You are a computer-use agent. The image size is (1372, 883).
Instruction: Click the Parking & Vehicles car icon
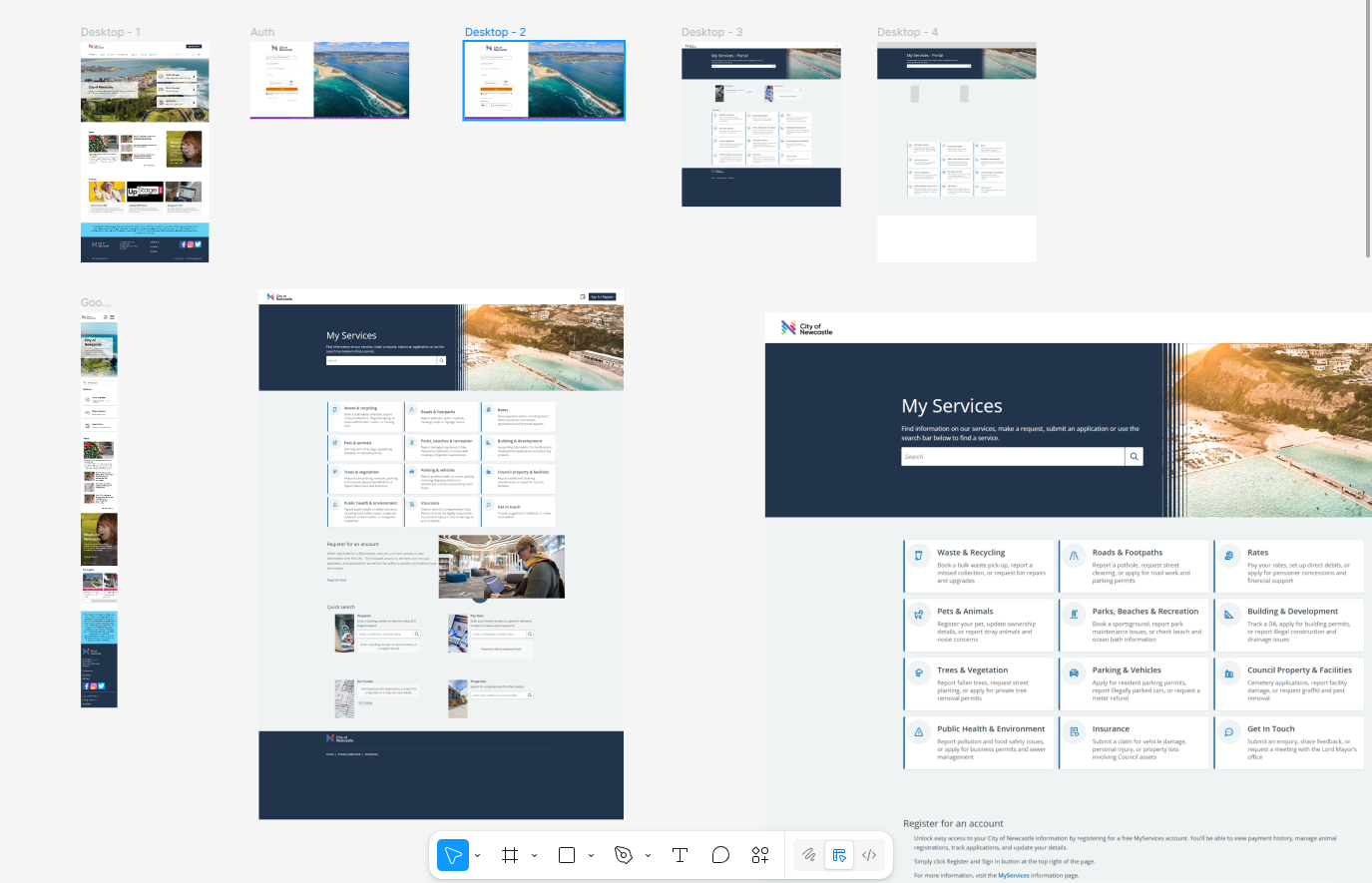point(1074,672)
